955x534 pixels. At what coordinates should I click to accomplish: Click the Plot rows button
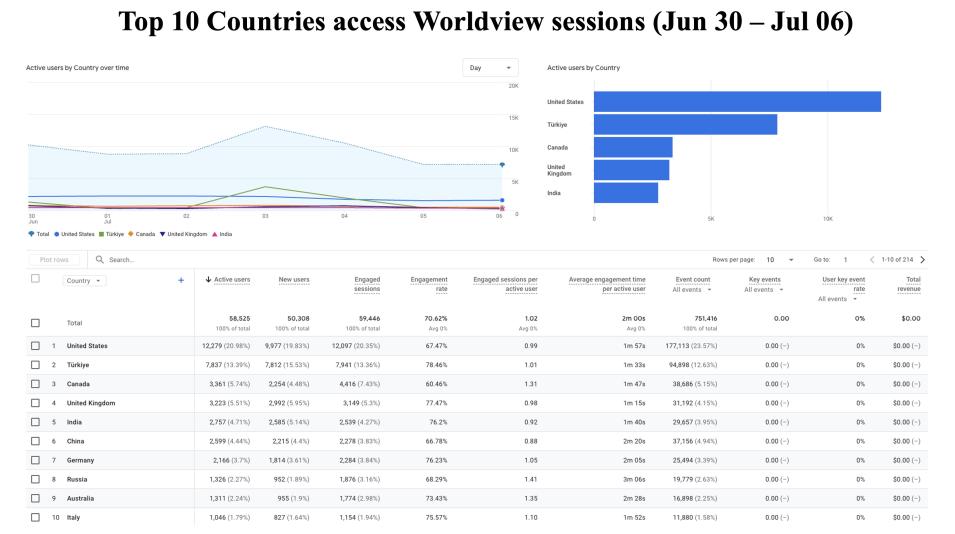pyautogui.click(x=54, y=259)
